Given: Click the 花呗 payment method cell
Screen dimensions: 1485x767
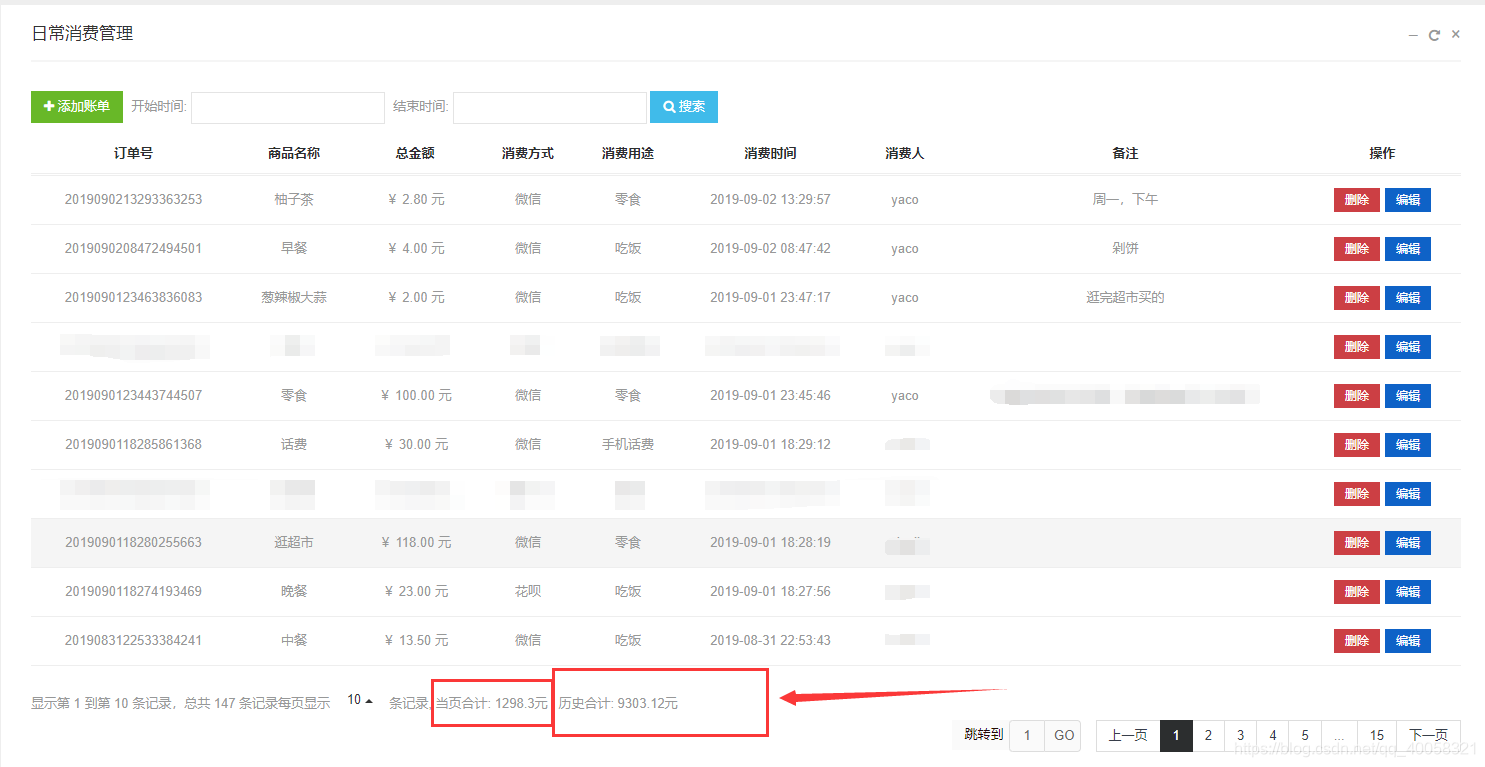Looking at the screenshot, I should point(528,591).
